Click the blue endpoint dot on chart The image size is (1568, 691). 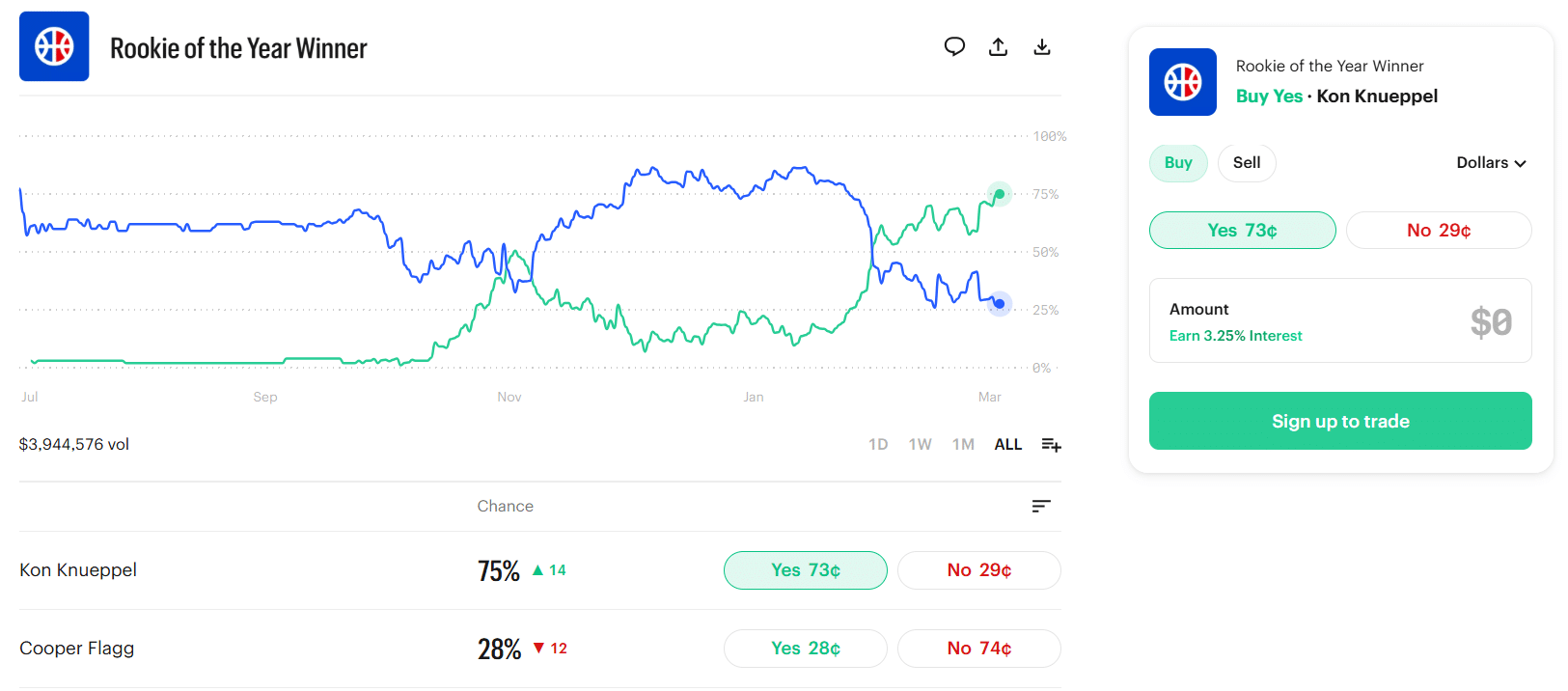click(1000, 304)
